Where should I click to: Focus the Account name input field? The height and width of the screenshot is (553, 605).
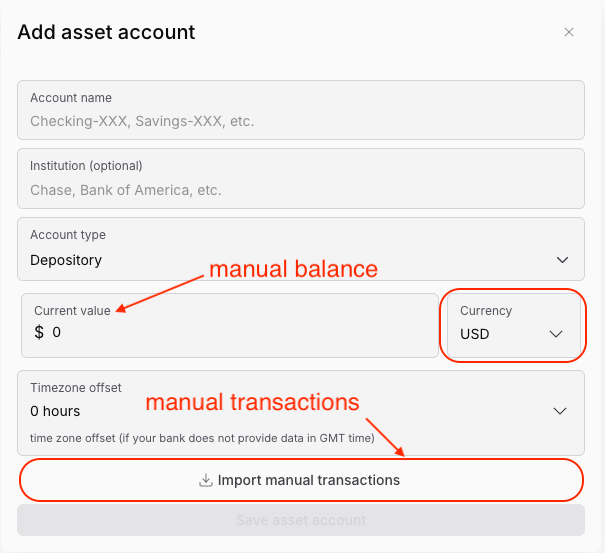click(x=300, y=121)
